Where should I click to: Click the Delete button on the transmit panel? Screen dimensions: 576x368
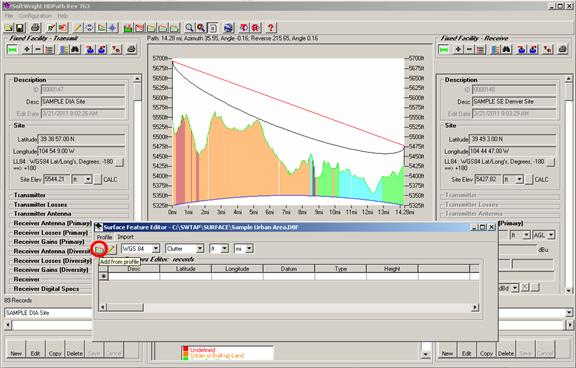coord(75,350)
